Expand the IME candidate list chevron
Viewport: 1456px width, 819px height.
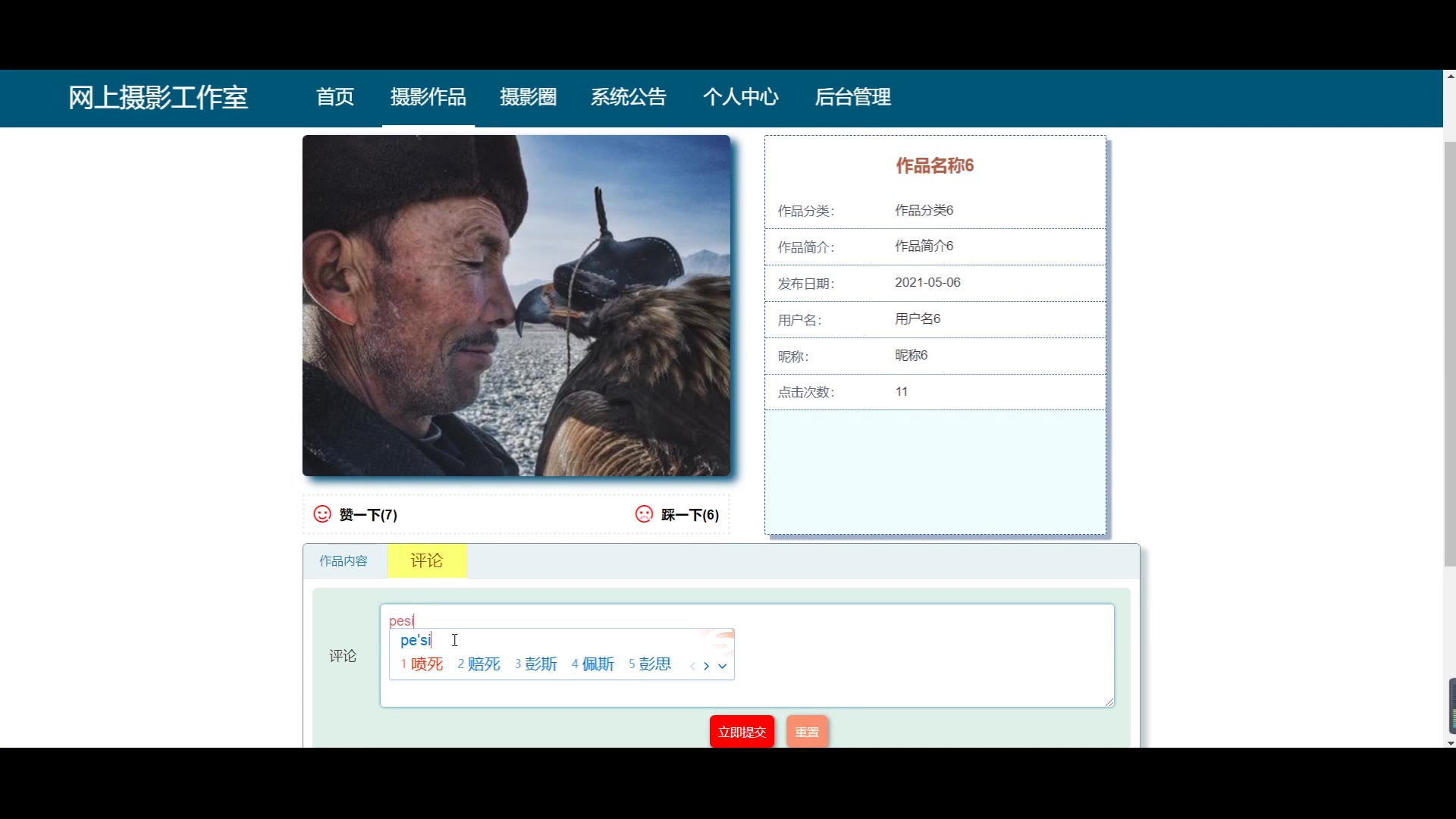pos(723,666)
